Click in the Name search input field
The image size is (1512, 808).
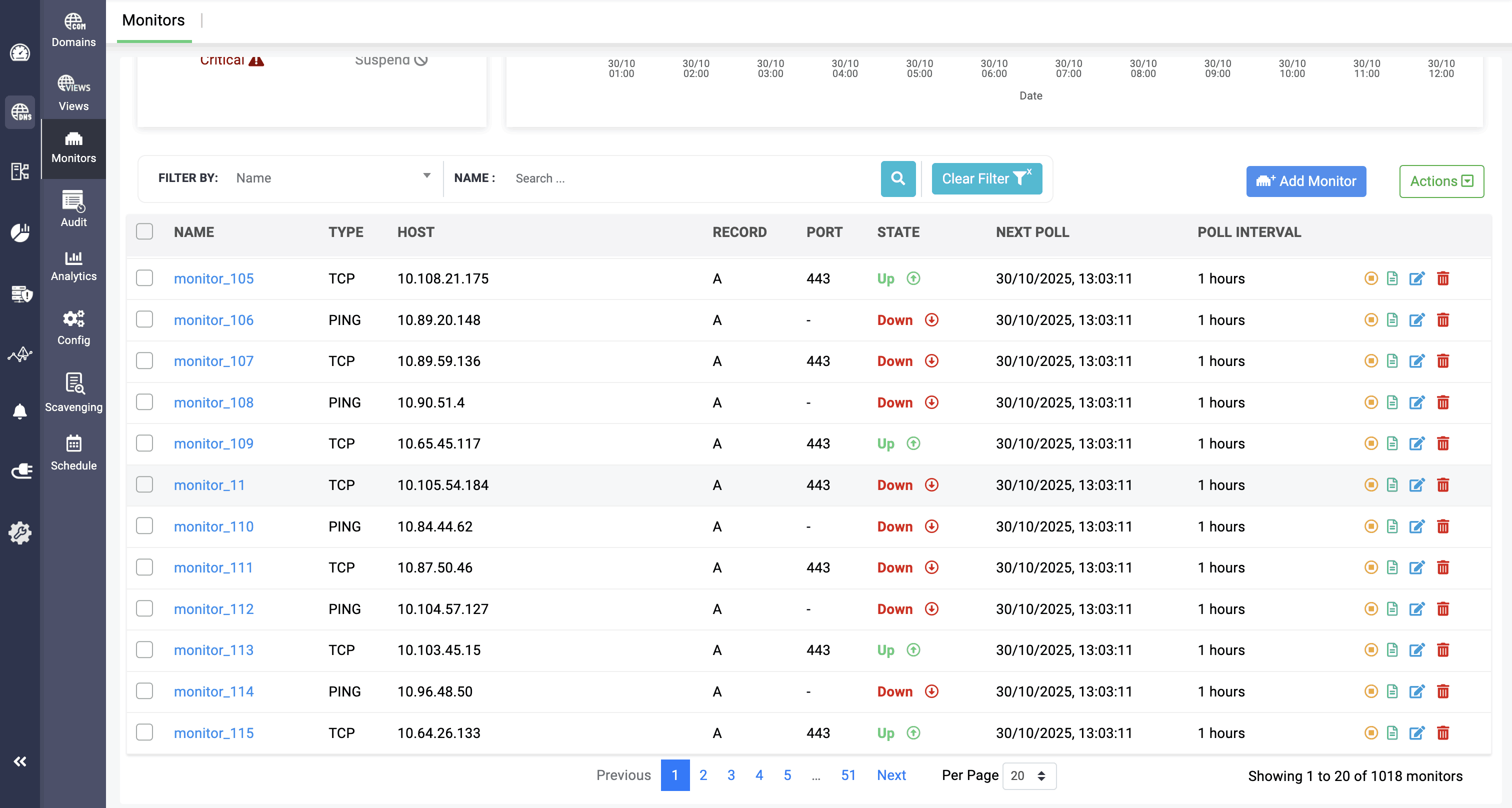pos(692,178)
